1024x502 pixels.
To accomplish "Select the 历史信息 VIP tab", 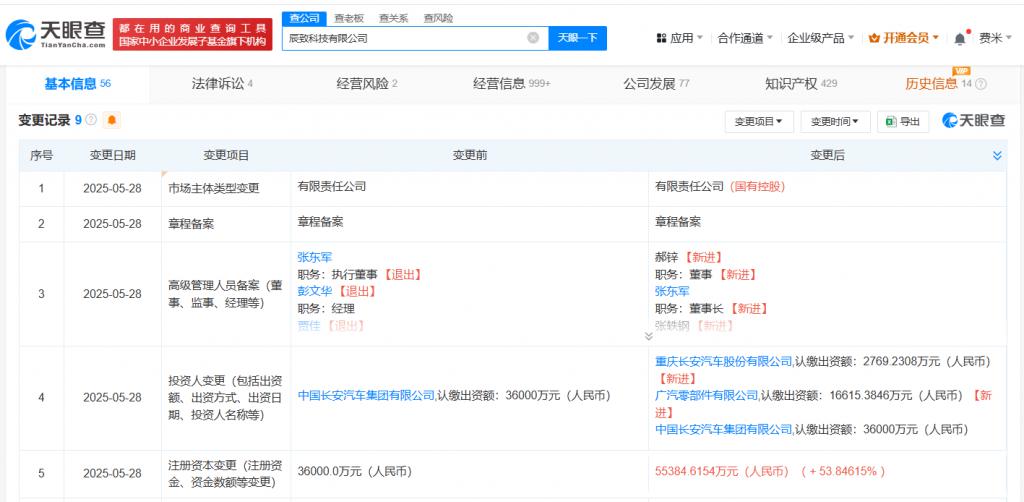I will [938, 84].
